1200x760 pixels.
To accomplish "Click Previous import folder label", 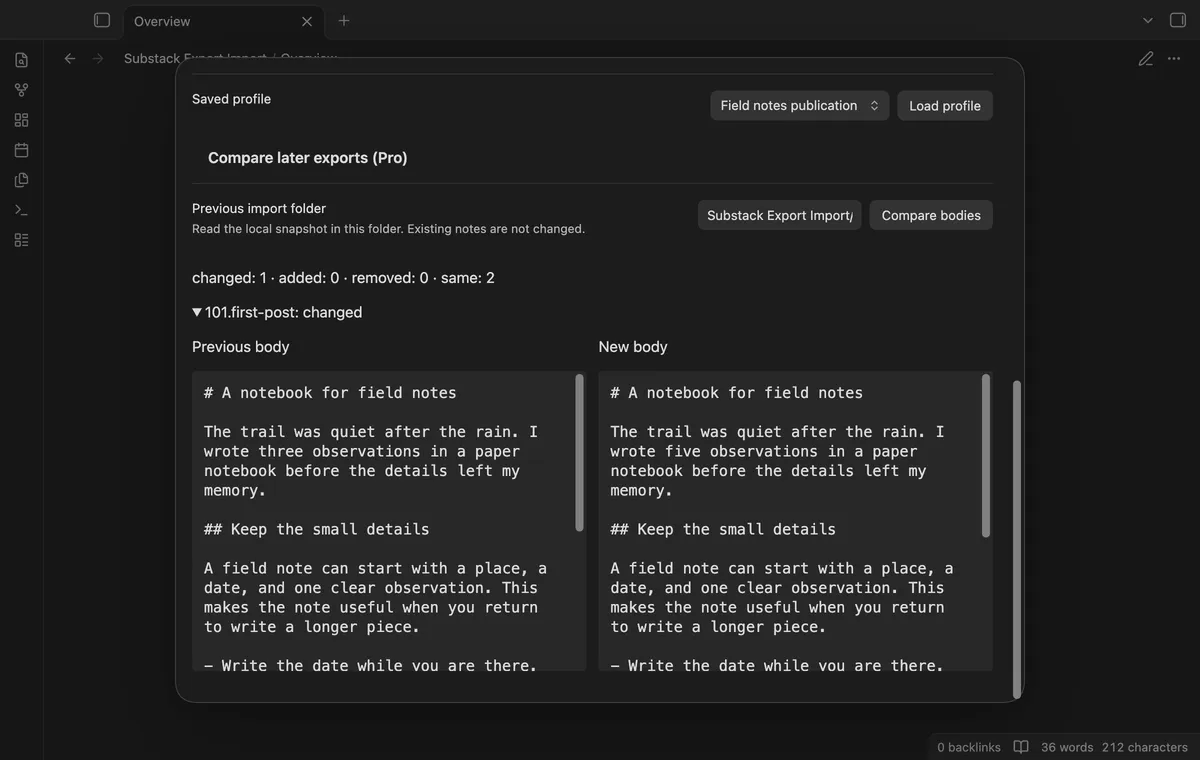I will (259, 209).
